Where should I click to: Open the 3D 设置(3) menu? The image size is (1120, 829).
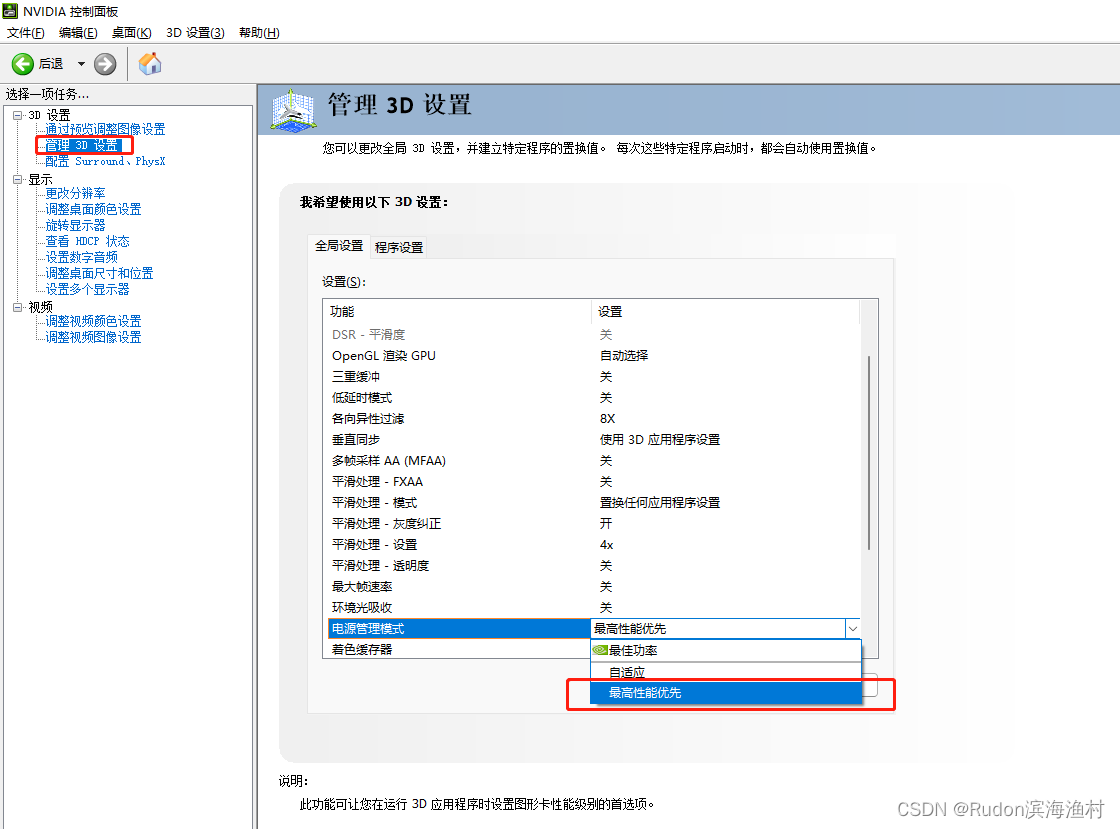click(195, 33)
